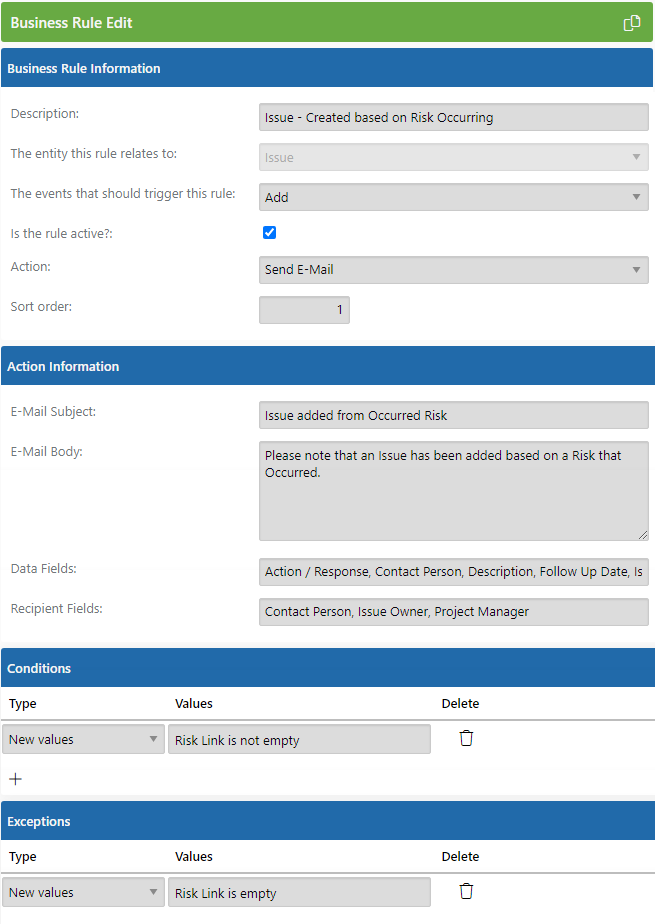655x924 pixels.
Task: Delete the 'Risk Link is not empty' condition
Action: click(466, 738)
